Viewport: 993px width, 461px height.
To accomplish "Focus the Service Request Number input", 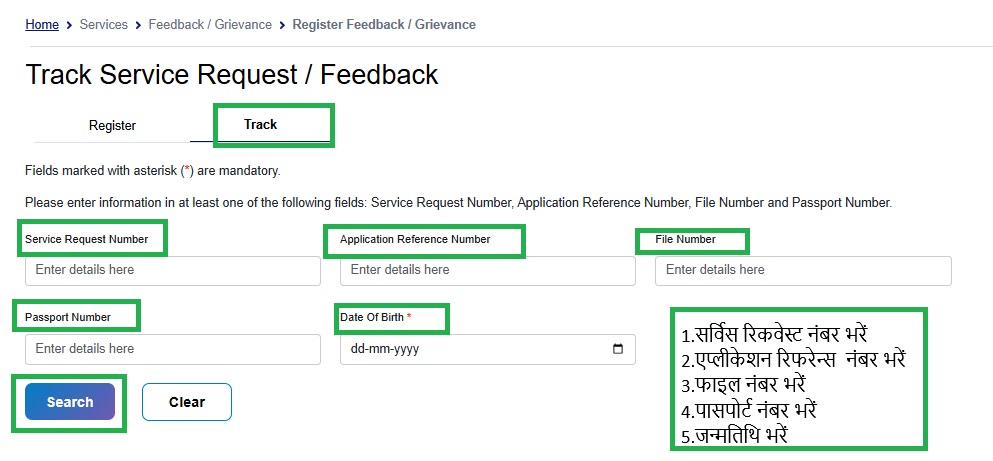I will [173, 270].
